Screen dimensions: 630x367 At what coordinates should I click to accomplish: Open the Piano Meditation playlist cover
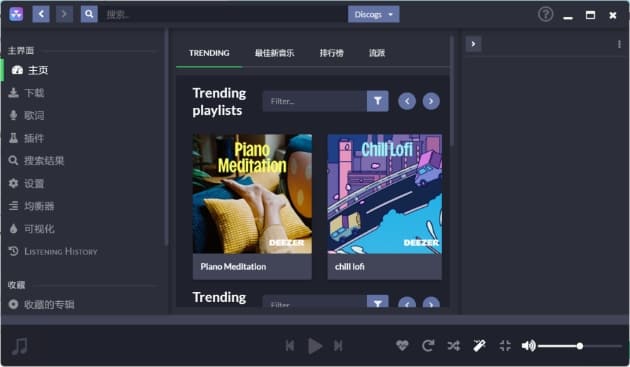pos(252,194)
